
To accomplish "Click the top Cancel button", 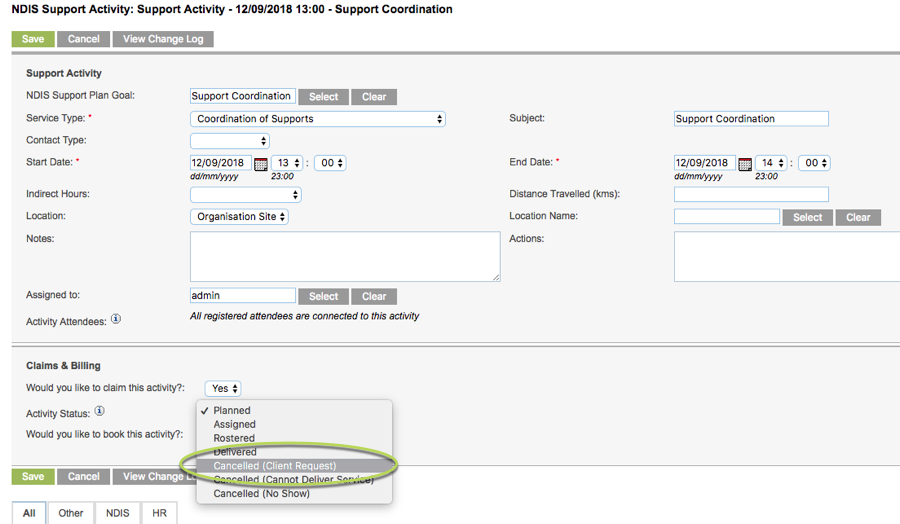I will pyautogui.click(x=84, y=39).
